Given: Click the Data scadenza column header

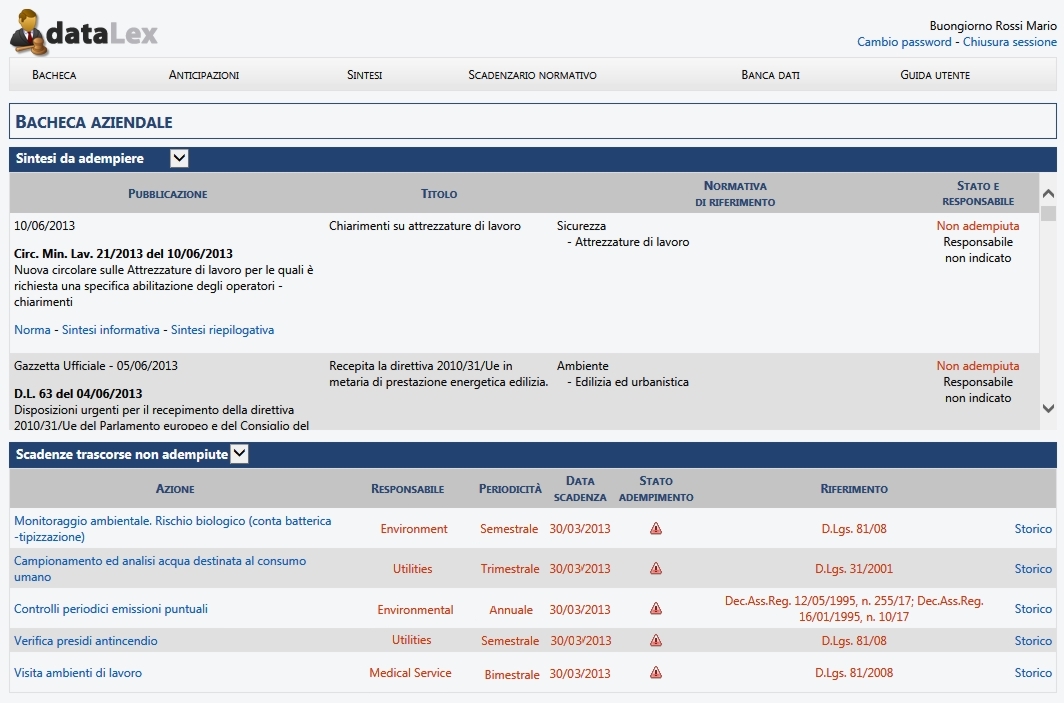Looking at the screenshot, I should tap(580, 489).
